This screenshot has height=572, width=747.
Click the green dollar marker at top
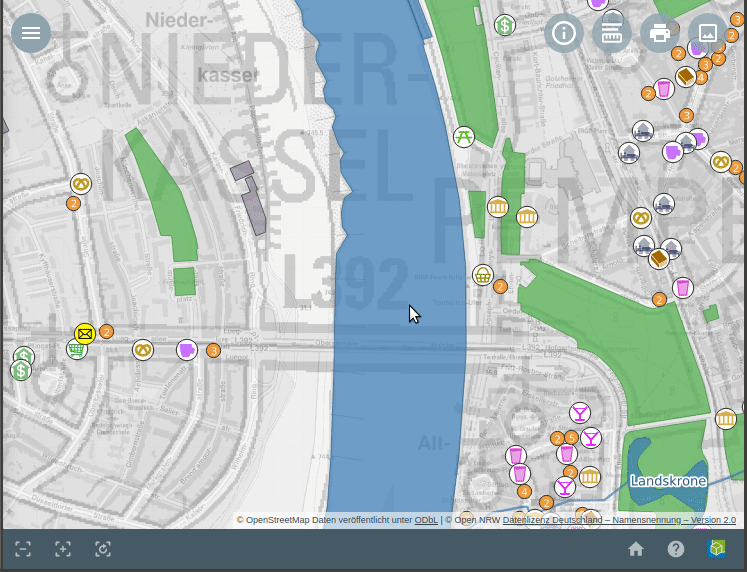(505, 25)
